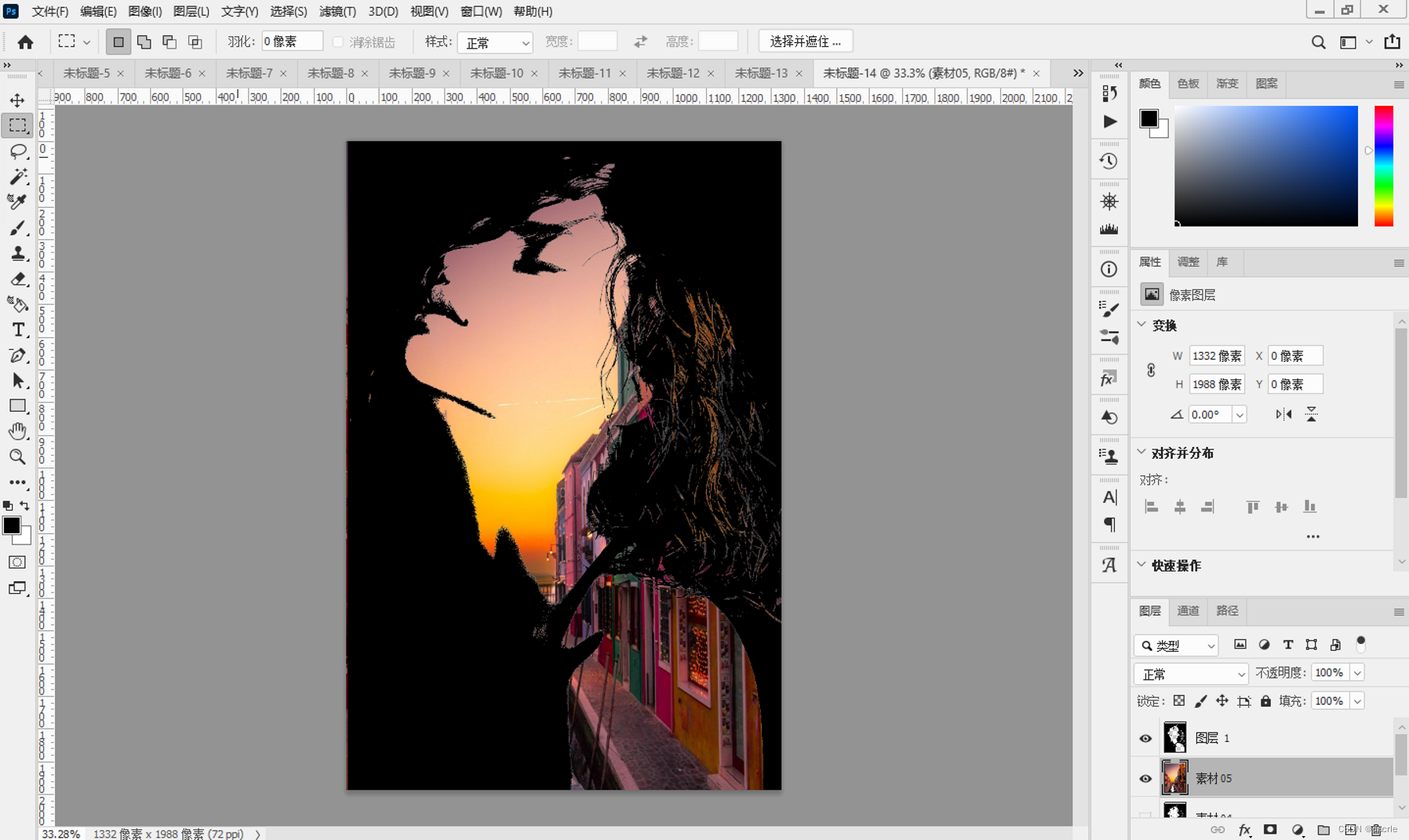Switch to the 色板 tab

(1188, 84)
